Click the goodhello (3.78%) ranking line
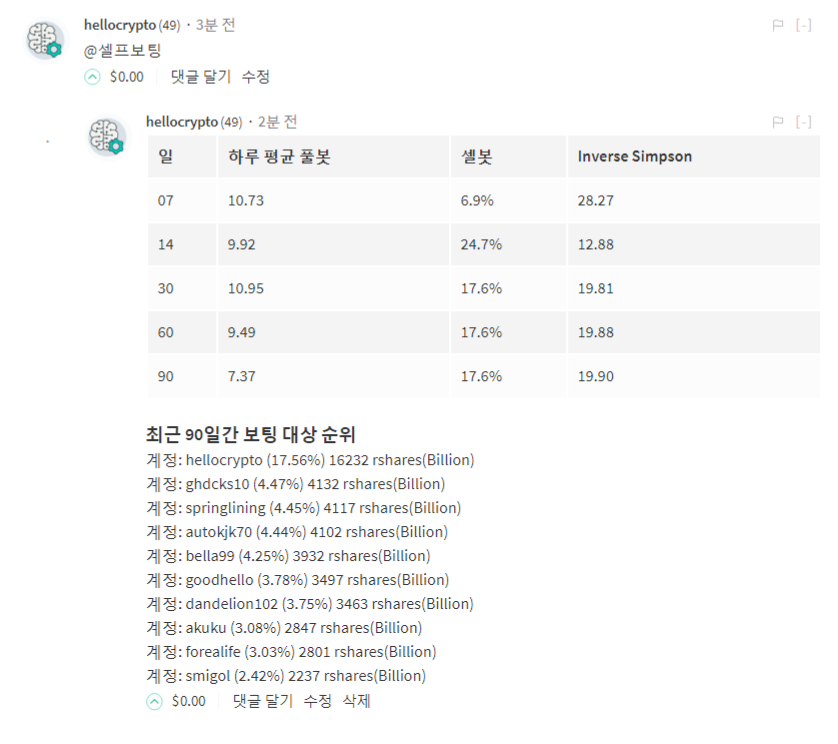Viewport: 838px width, 744px height. [298, 580]
